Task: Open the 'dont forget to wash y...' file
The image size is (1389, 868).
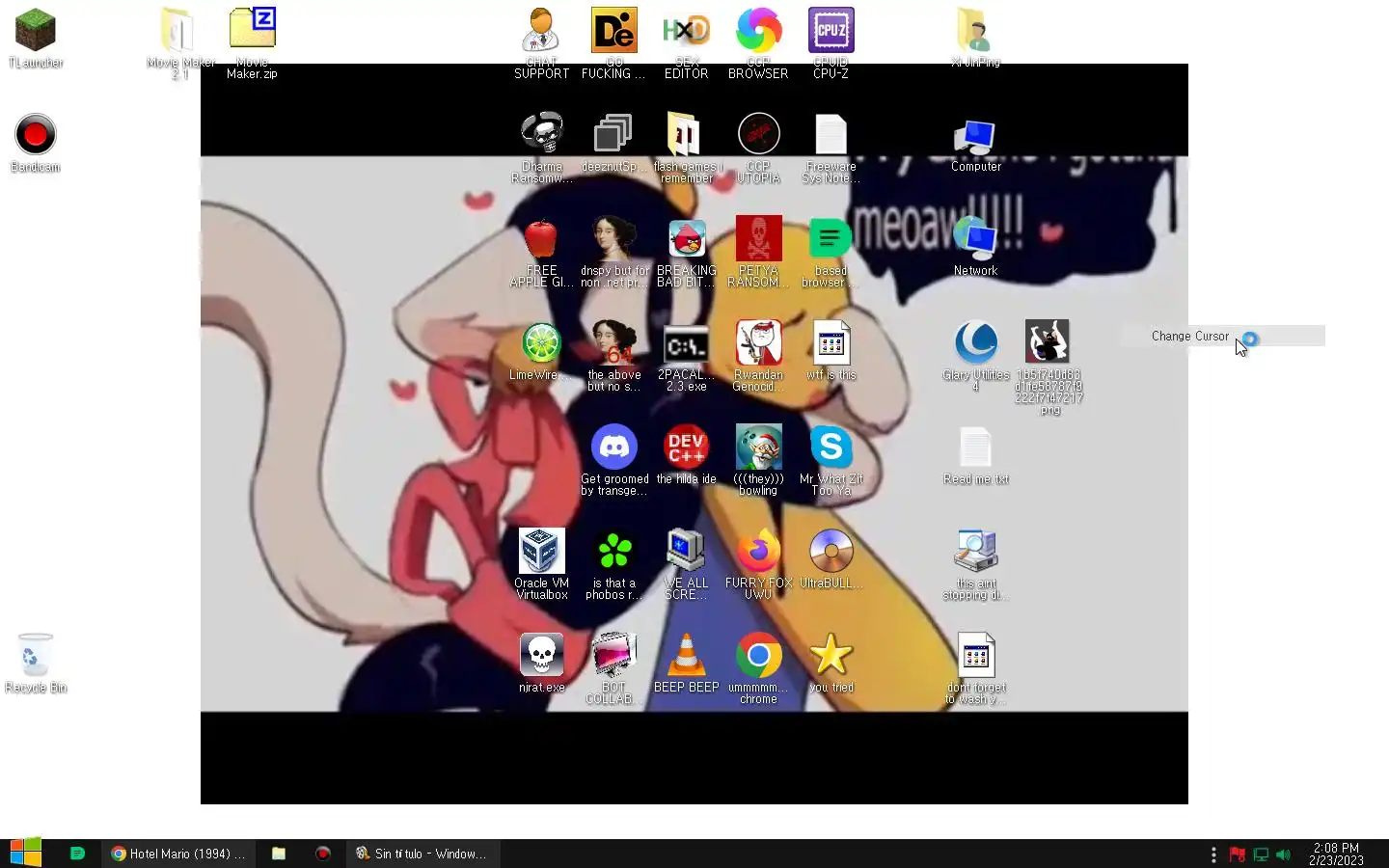Action: (975, 656)
